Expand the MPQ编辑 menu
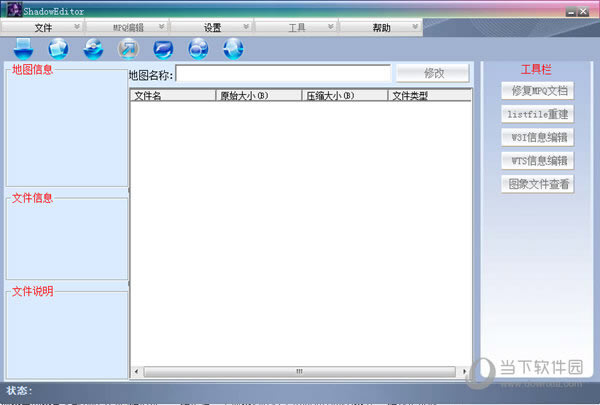 click(128, 28)
